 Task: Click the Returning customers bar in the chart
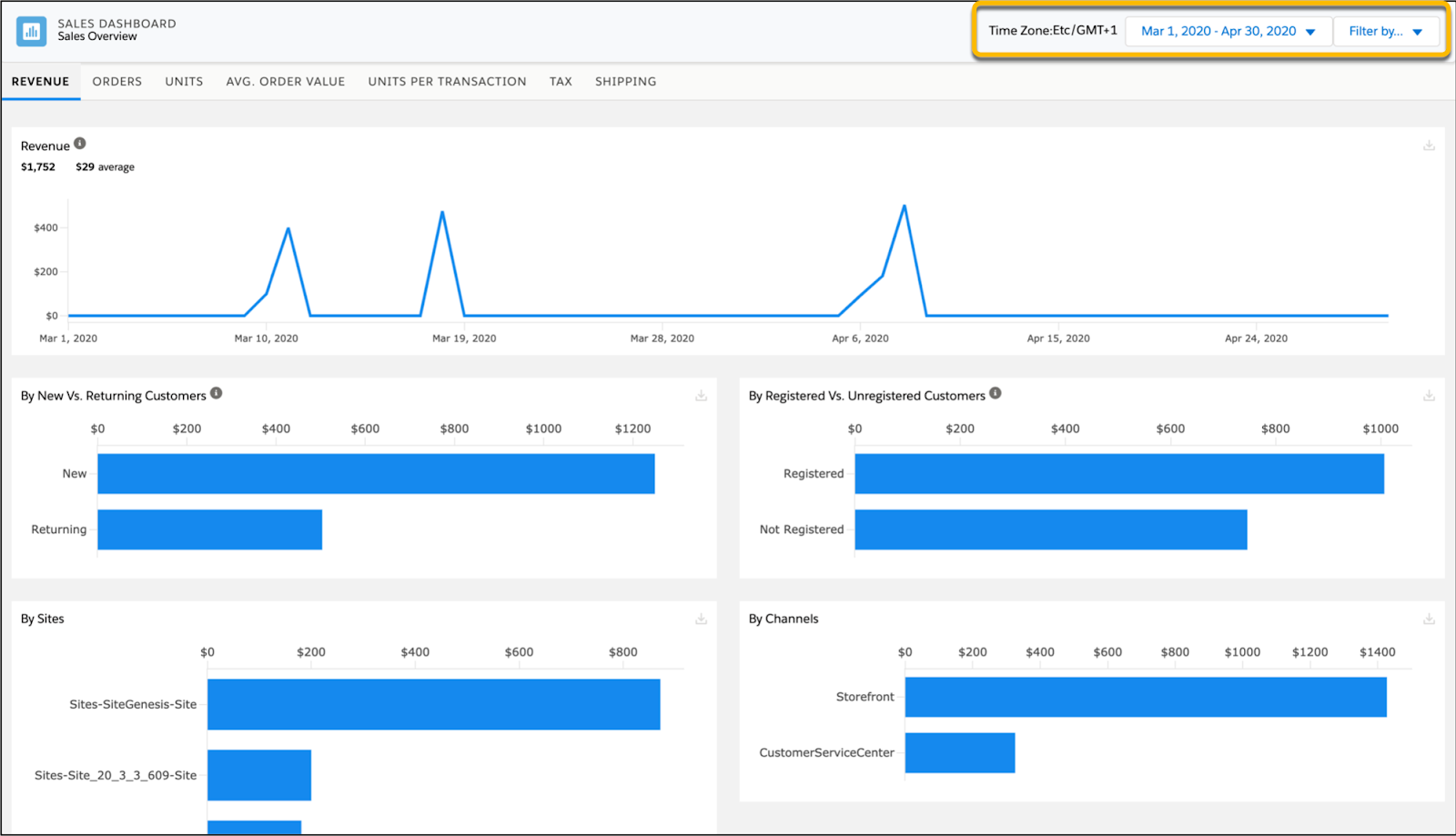[x=209, y=529]
